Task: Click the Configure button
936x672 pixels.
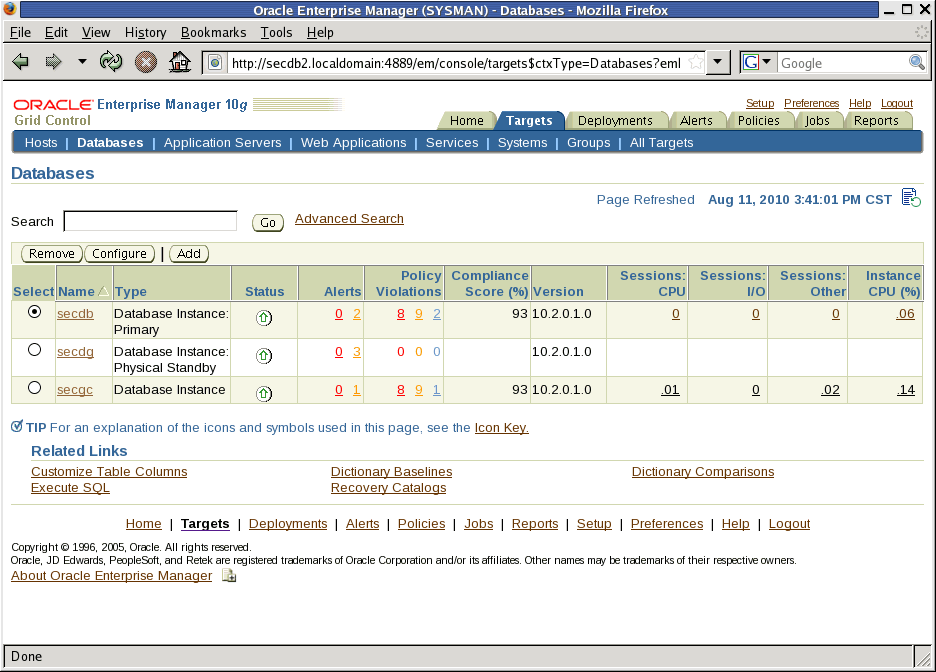Action: tap(119, 254)
